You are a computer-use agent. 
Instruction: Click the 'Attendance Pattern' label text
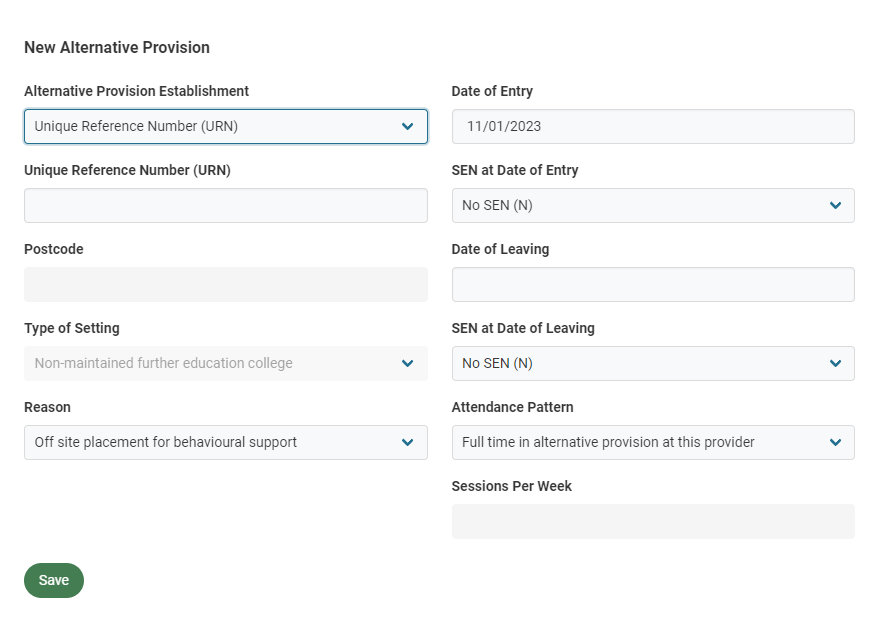coord(512,407)
